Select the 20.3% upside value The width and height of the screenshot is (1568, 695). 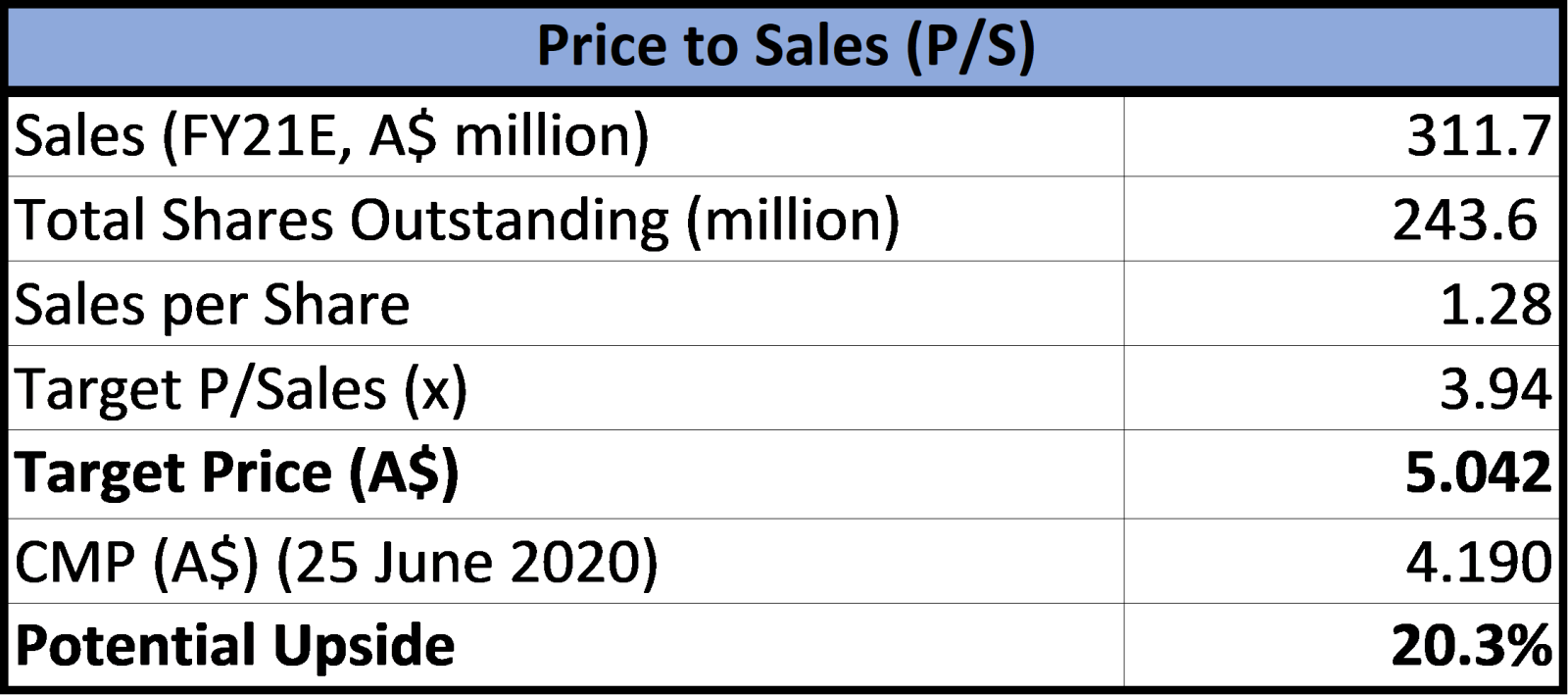pyautogui.click(x=1341, y=646)
